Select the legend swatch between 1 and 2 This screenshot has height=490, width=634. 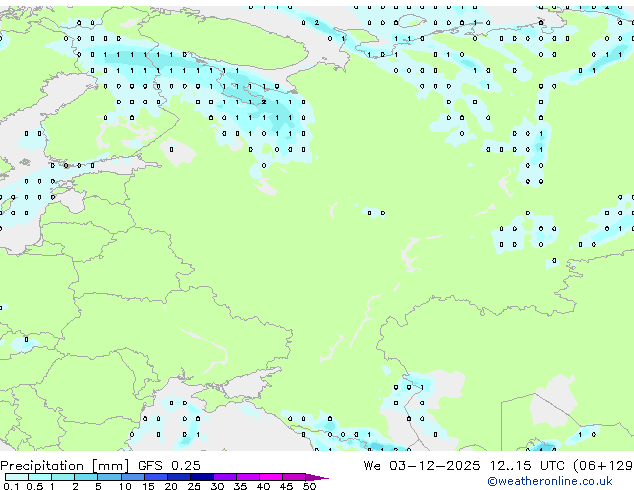click(63, 477)
